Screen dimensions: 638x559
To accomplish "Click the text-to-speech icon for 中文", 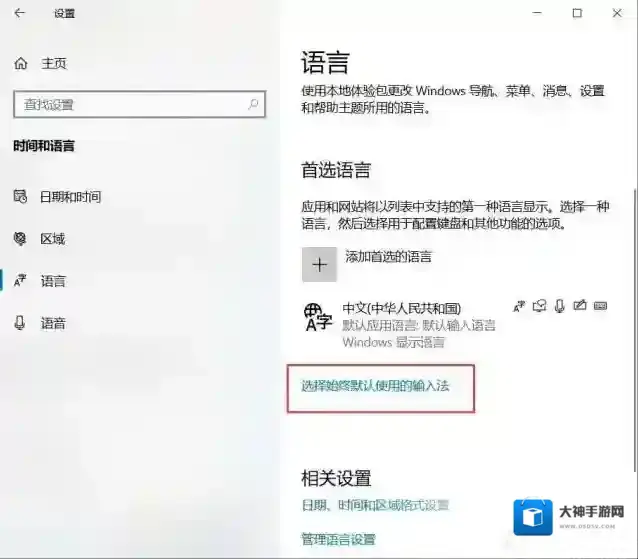I will pyautogui.click(x=540, y=306).
